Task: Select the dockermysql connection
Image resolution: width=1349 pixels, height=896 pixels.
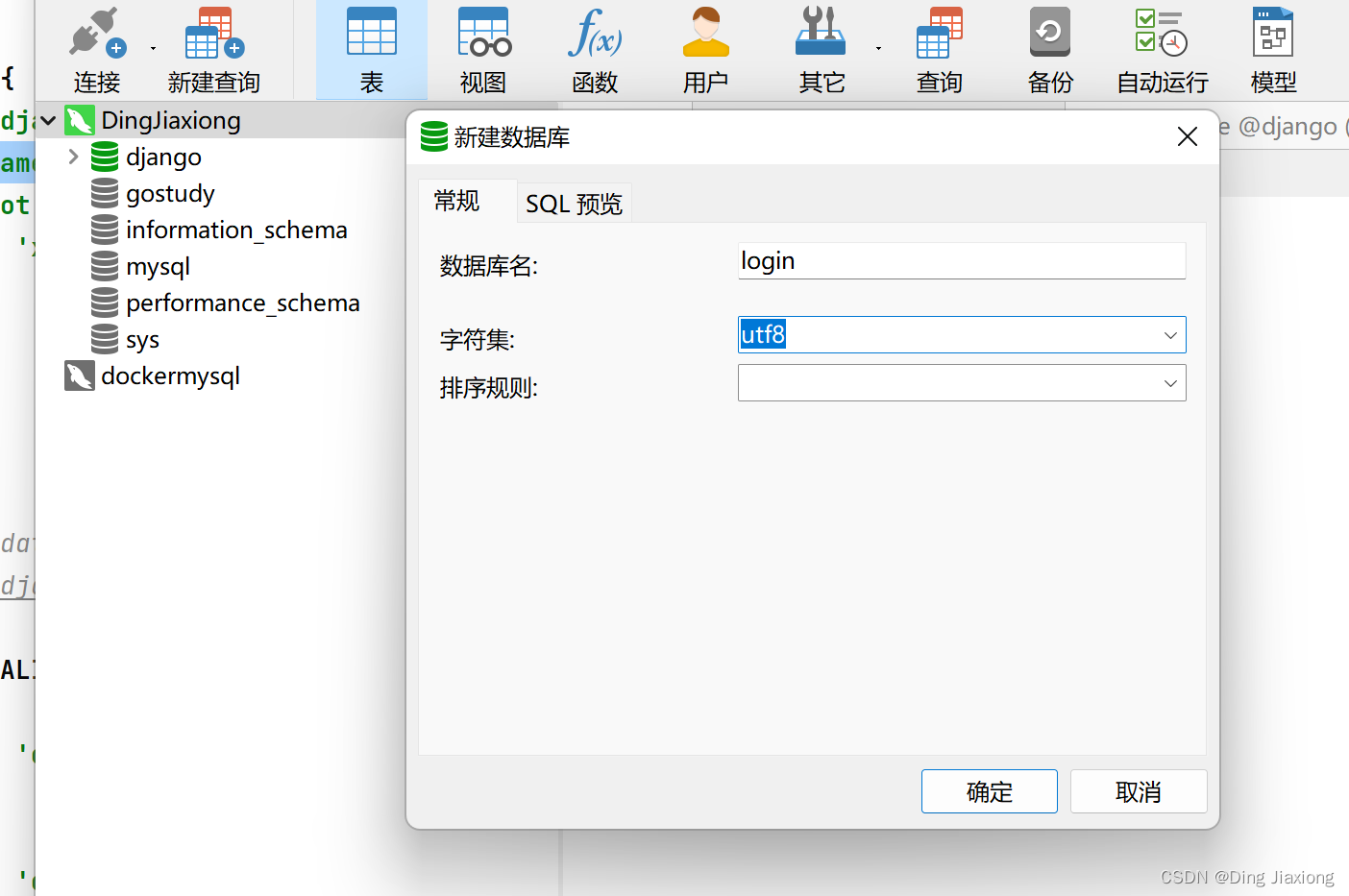Action: [x=170, y=376]
